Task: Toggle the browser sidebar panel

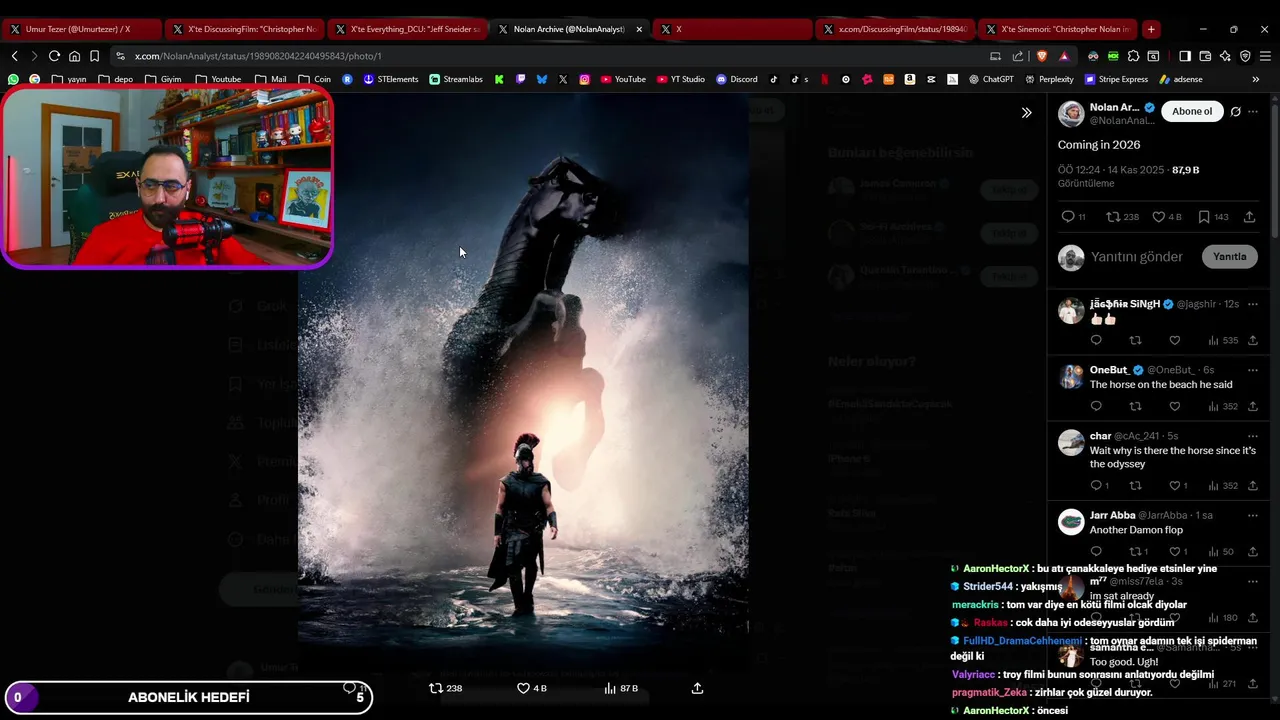Action: pos(1185,56)
